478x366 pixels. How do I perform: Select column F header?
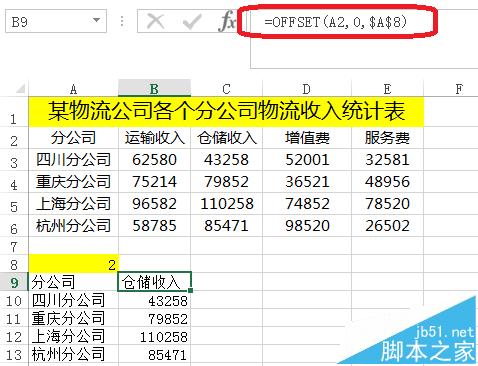459,89
